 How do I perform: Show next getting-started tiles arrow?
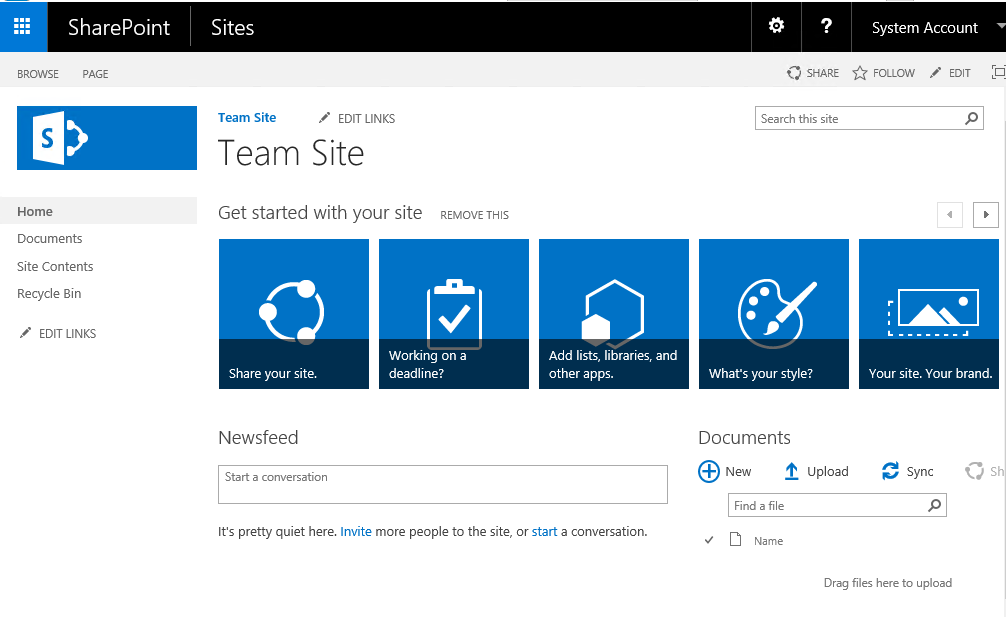coord(986,215)
